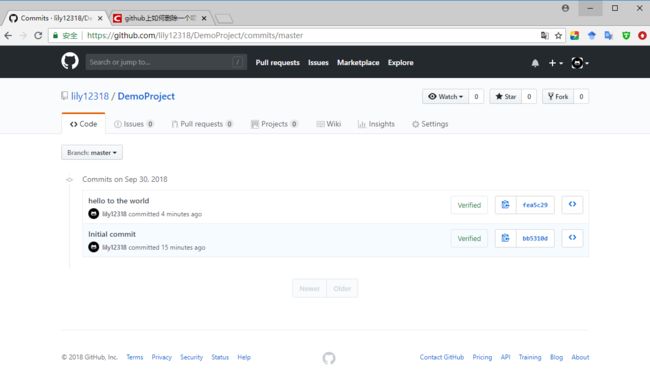Viewport: 650px width, 375px height.
Task: Open the Training footer link
Action: 530,357
